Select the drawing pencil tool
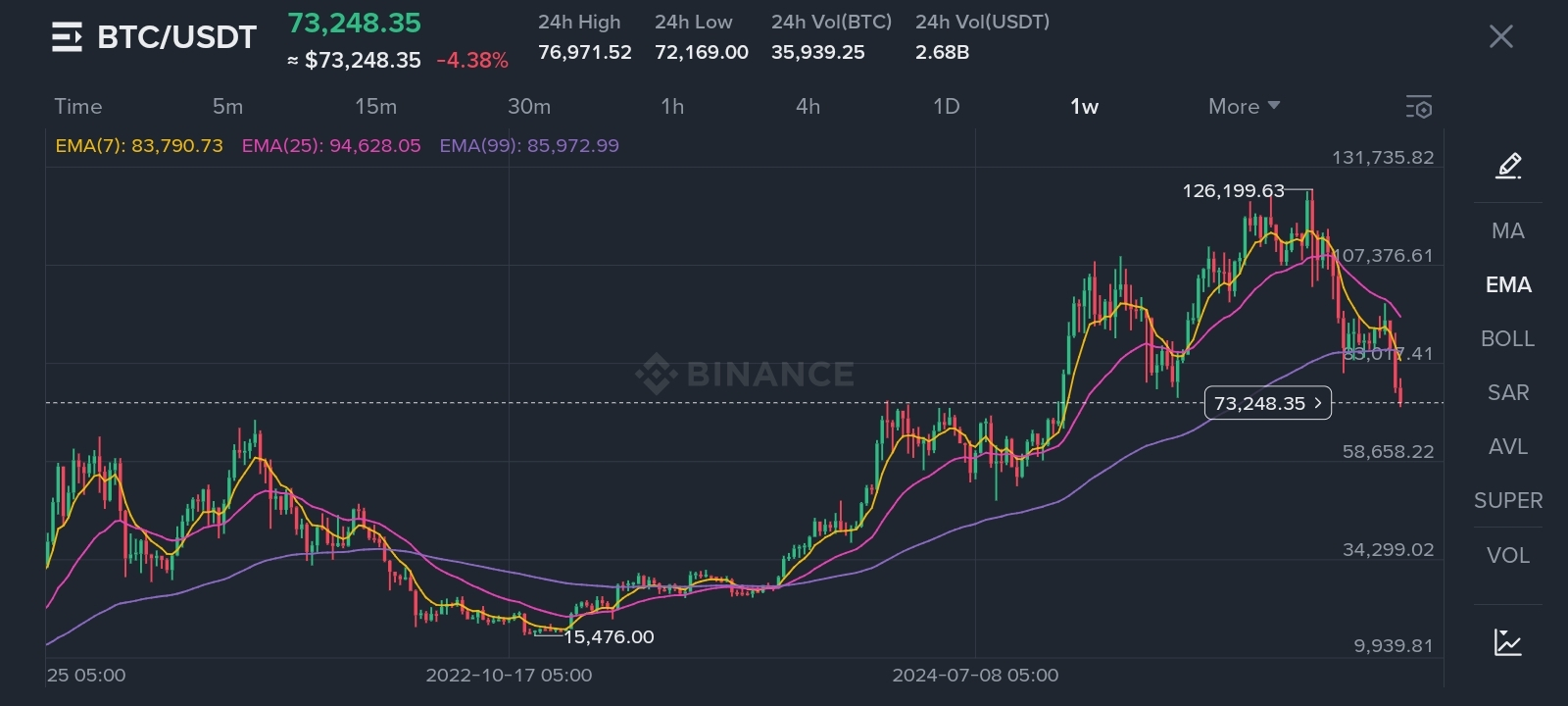The width and height of the screenshot is (1568, 706). click(1508, 166)
